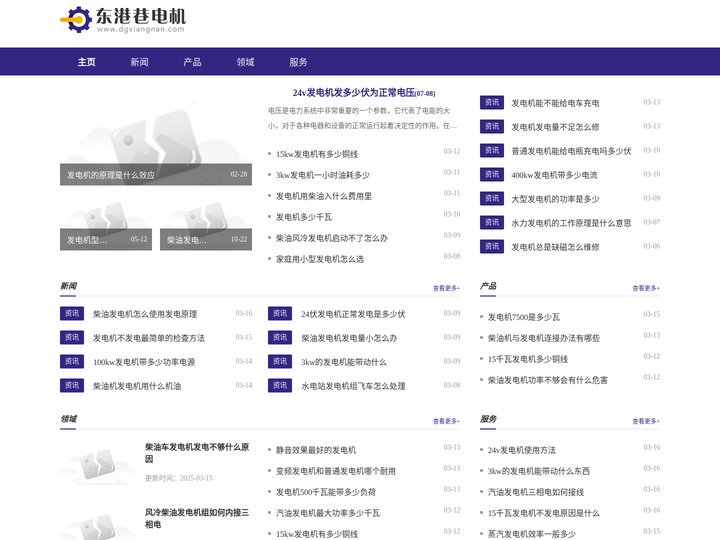Open article 风冷柴油发电机组如何内接三相电
The image size is (720, 540).
point(197,518)
